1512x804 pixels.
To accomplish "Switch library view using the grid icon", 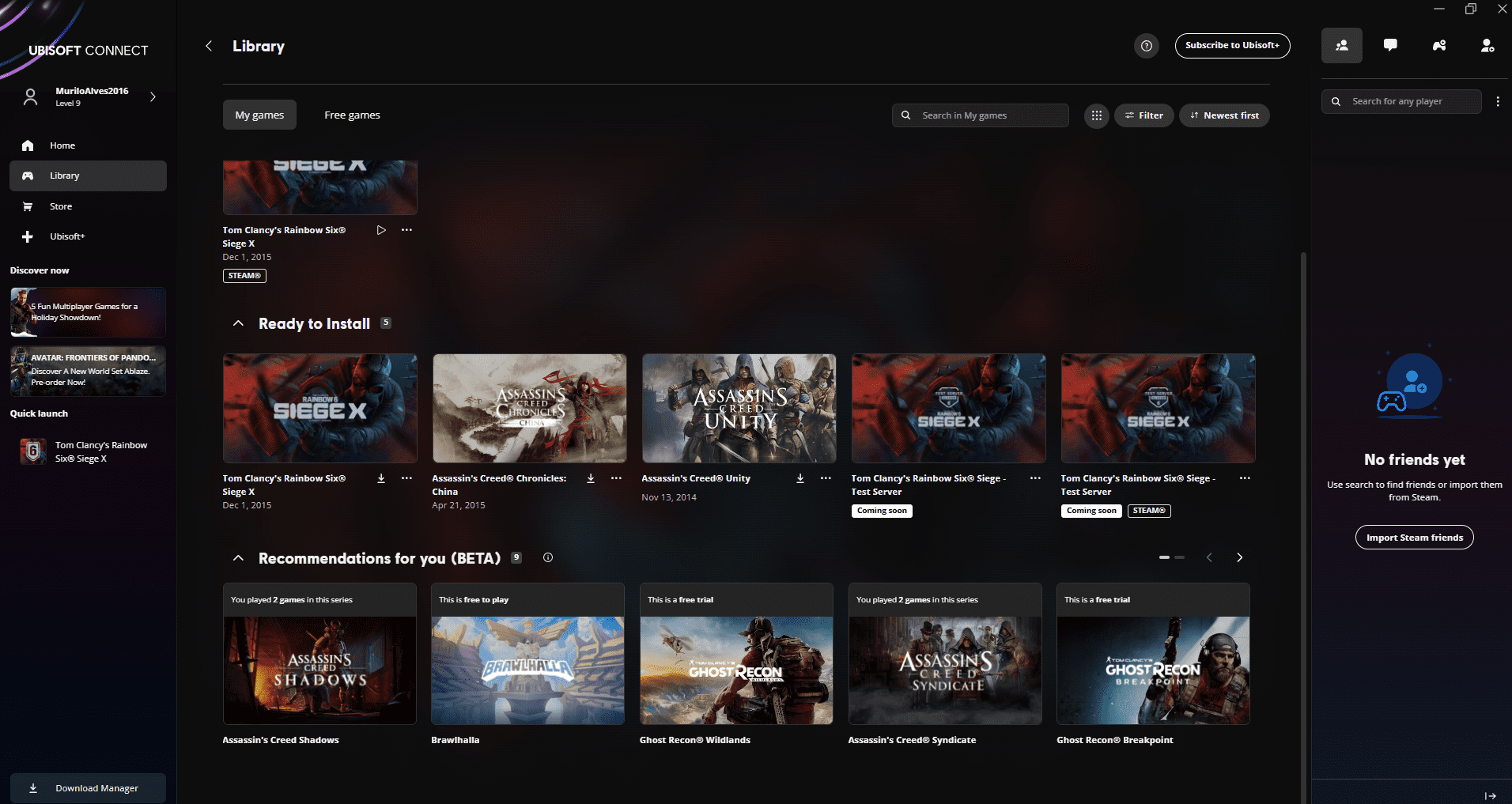I will pyautogui.click(x=1096, y=115).
